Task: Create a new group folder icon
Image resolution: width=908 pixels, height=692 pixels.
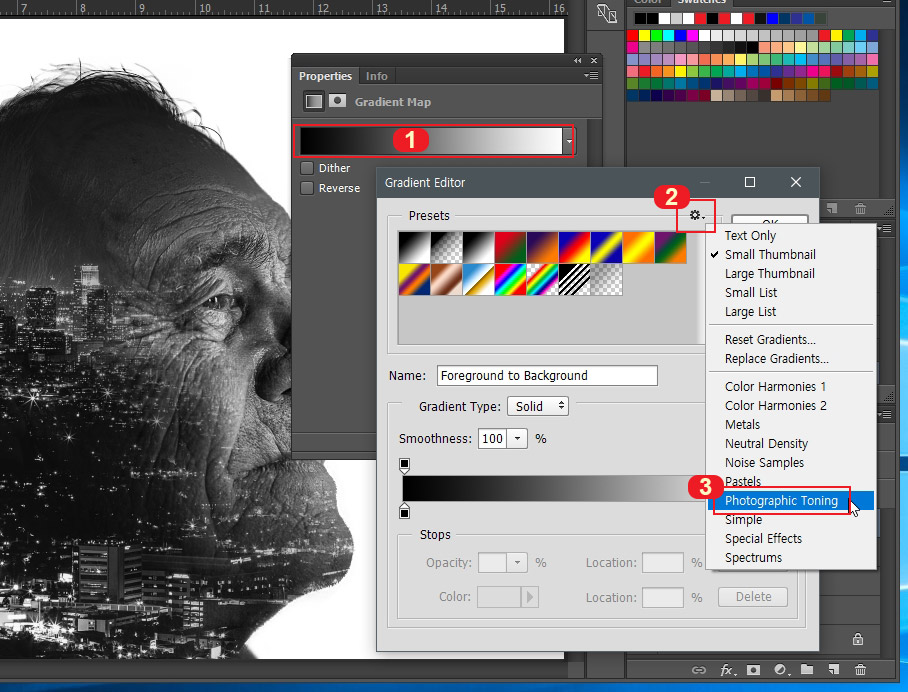Action: (807, 669)
